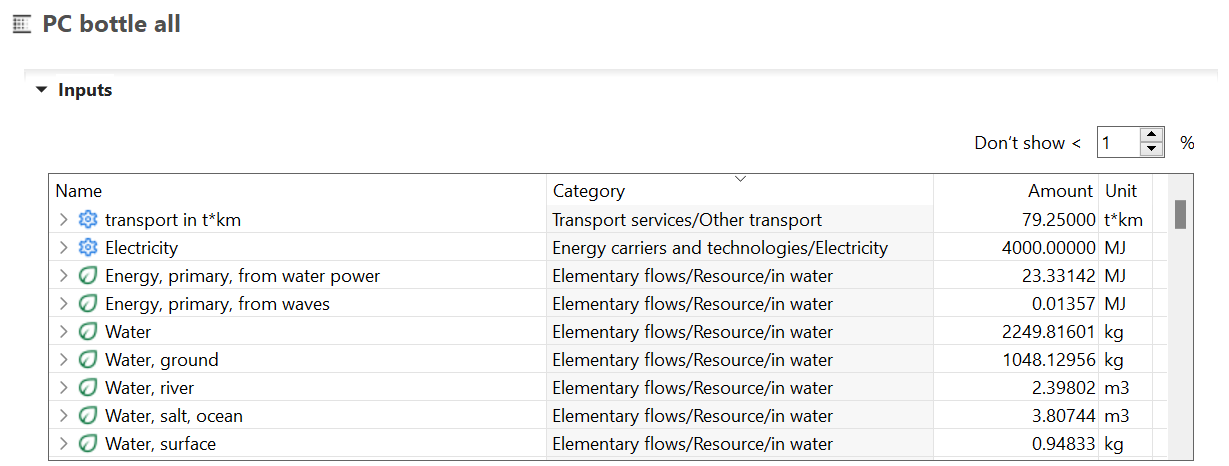Click the leaf icon beside Water, surface
This screenshot has height=466, width=1229.
(88, 444)
